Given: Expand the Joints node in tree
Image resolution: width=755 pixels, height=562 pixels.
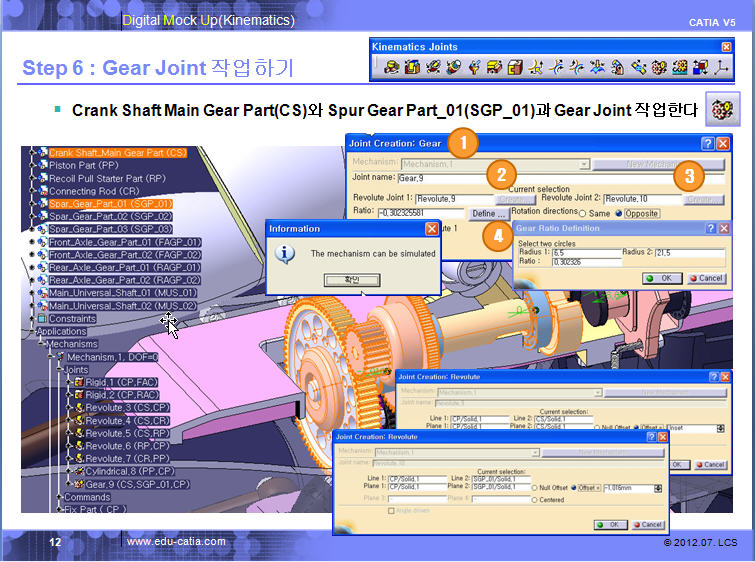Looking at the screenshot, I should [x=58, y=369].
